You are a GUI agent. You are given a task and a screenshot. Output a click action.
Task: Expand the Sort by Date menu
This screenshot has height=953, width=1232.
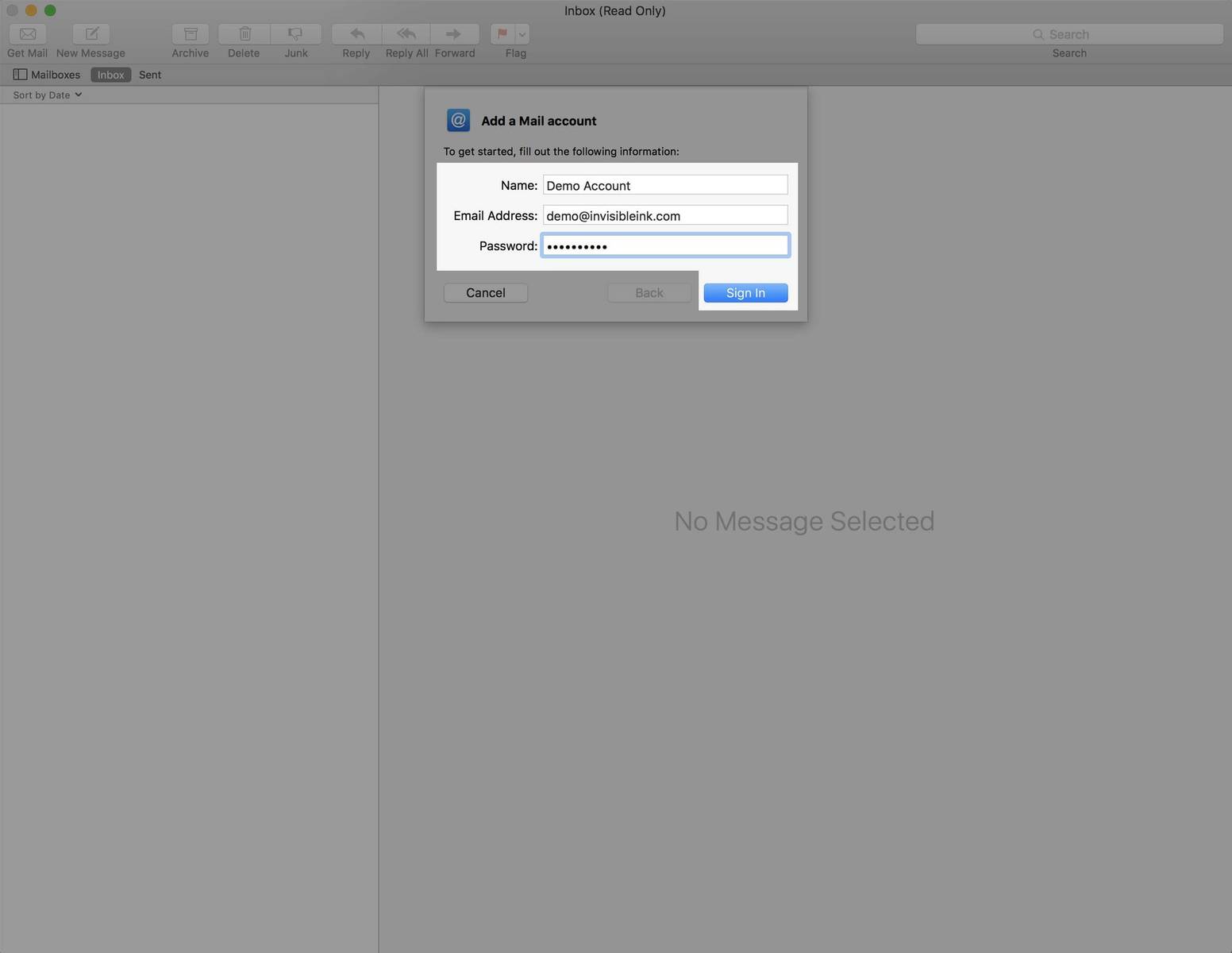point(48,95)
